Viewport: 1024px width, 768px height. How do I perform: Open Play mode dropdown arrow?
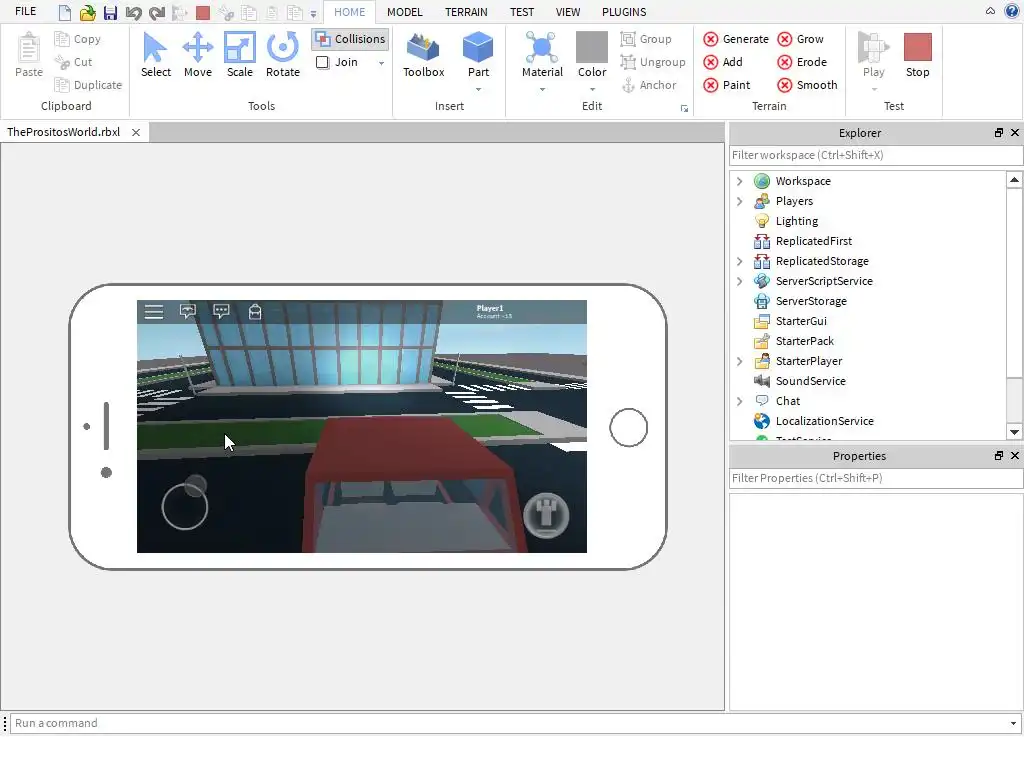pyautogui.click(x=874, y=89)
